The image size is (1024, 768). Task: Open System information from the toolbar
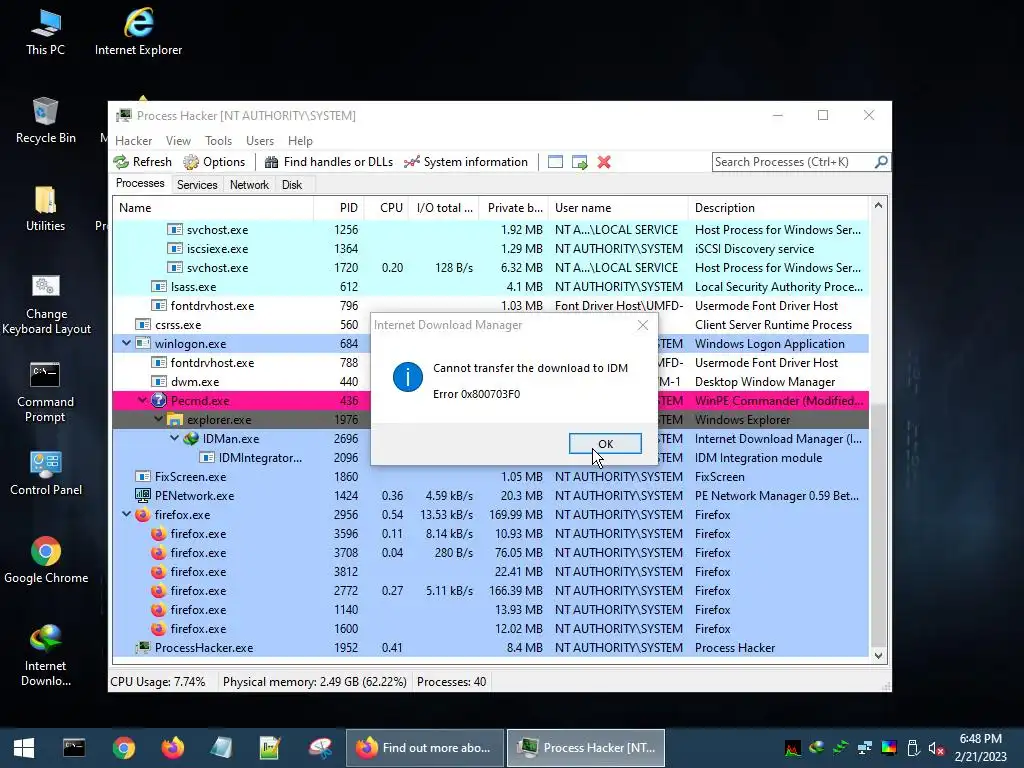tap(466, 162)
